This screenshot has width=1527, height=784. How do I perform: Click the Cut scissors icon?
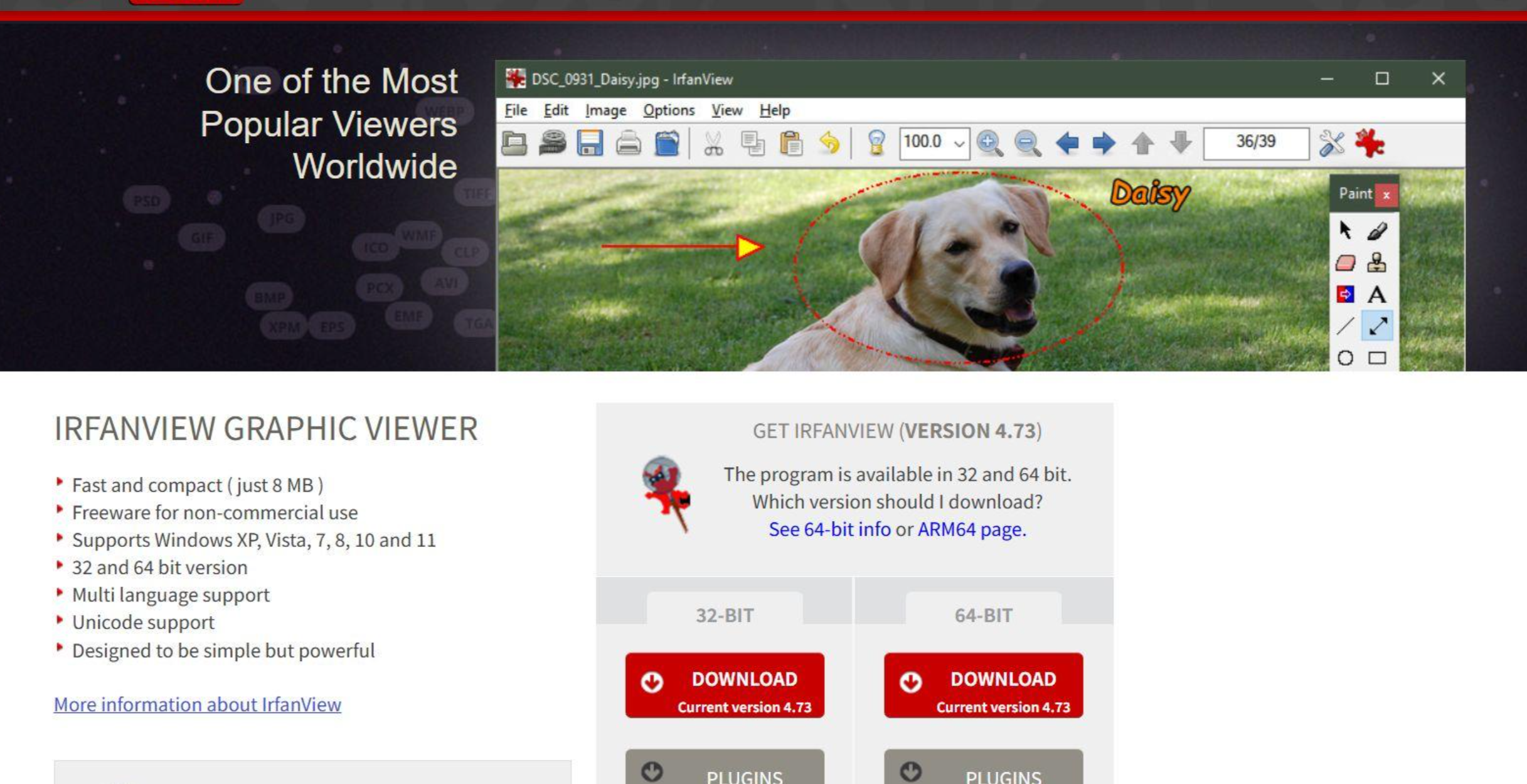(713, 144)
